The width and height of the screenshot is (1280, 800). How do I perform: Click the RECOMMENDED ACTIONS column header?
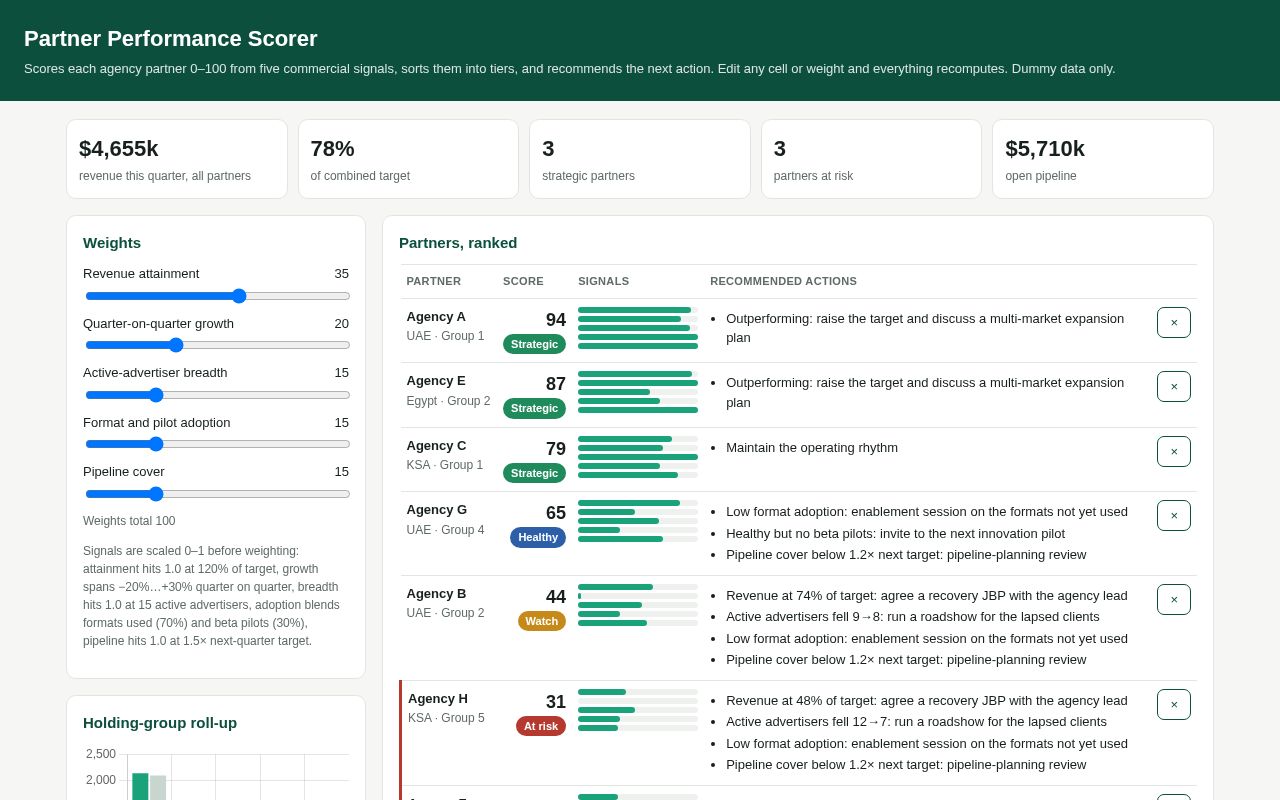coord(784,281)
